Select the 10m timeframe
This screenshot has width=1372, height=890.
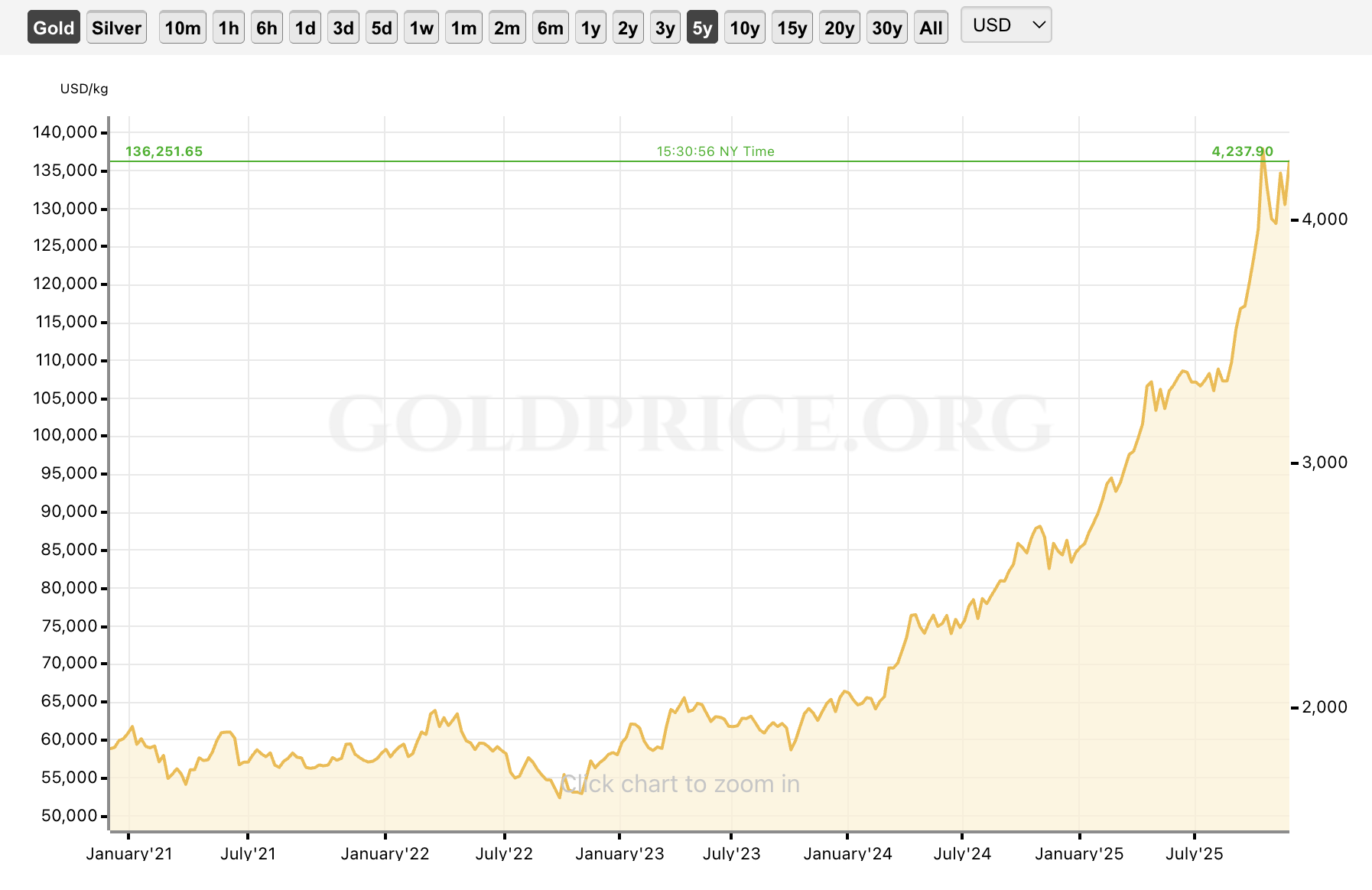pos(182,26)
